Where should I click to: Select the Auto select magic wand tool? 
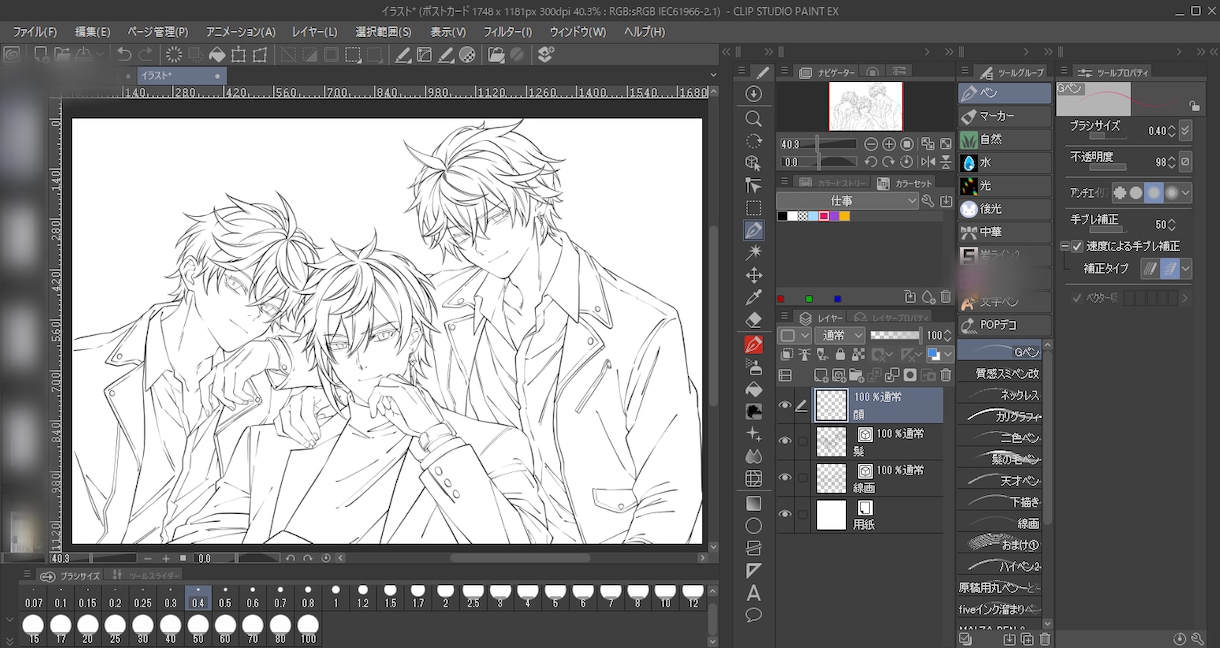click(x=754, y=252)
